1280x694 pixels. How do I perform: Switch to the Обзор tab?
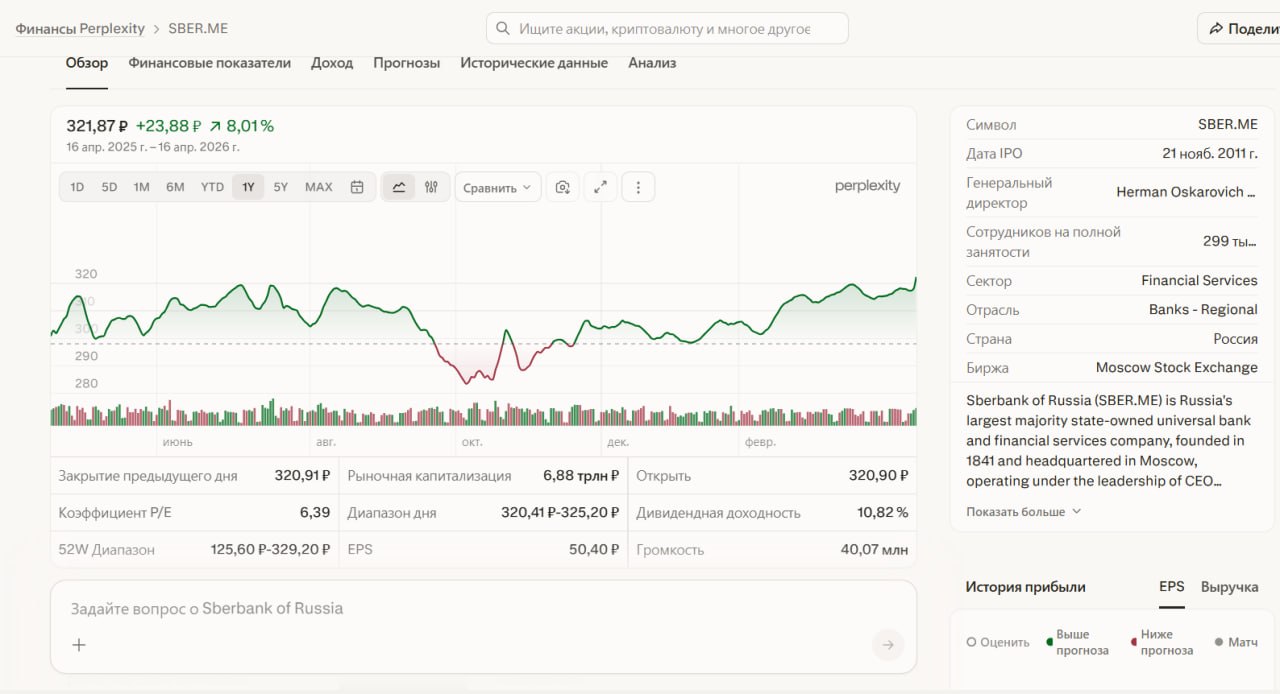[x=87, y=63]
